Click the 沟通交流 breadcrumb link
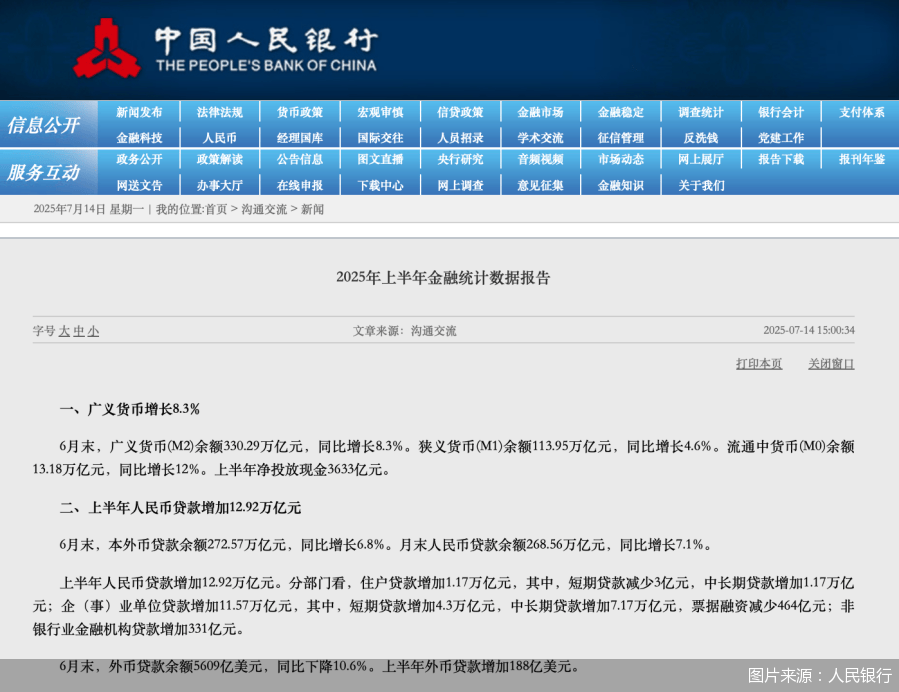 pyautogui.click(x=264, y=209)
